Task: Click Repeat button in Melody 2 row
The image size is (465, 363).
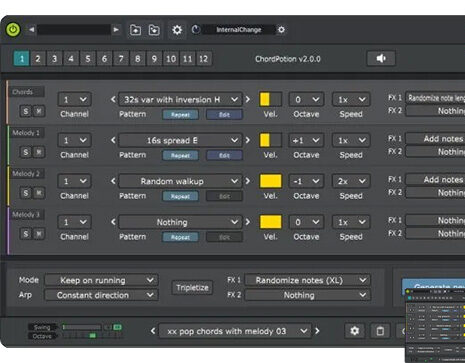Action: [x=180, y=196]
